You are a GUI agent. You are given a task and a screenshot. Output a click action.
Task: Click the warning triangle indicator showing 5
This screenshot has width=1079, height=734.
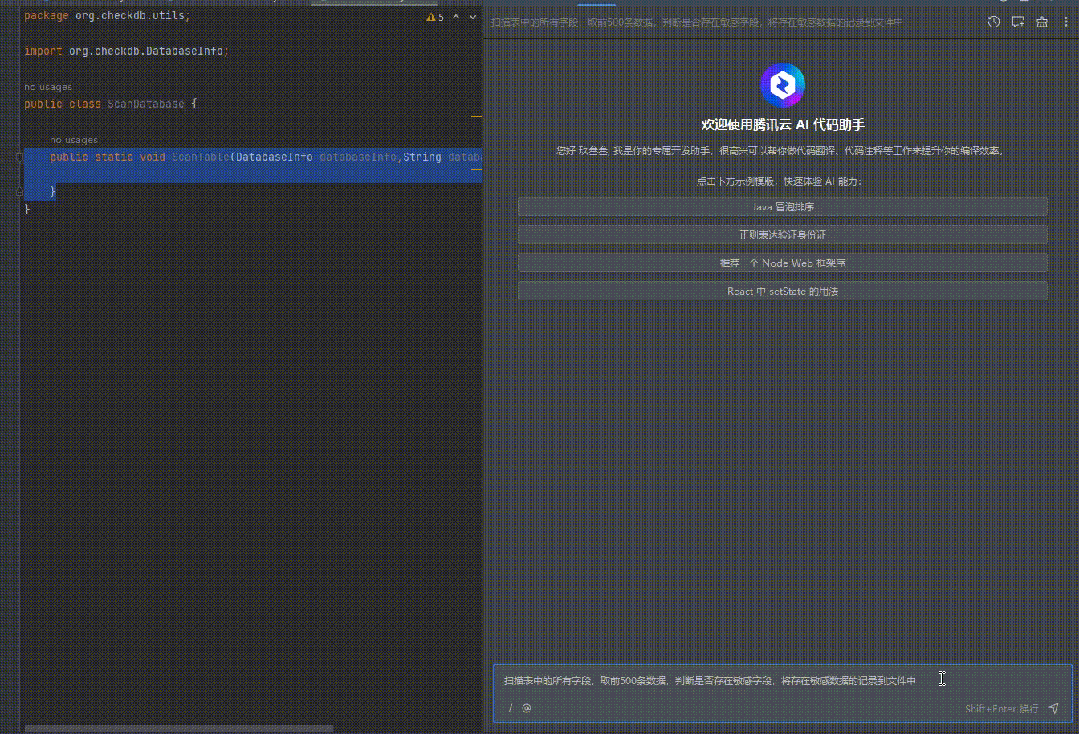pyautogui.click(x=435, y=17)
